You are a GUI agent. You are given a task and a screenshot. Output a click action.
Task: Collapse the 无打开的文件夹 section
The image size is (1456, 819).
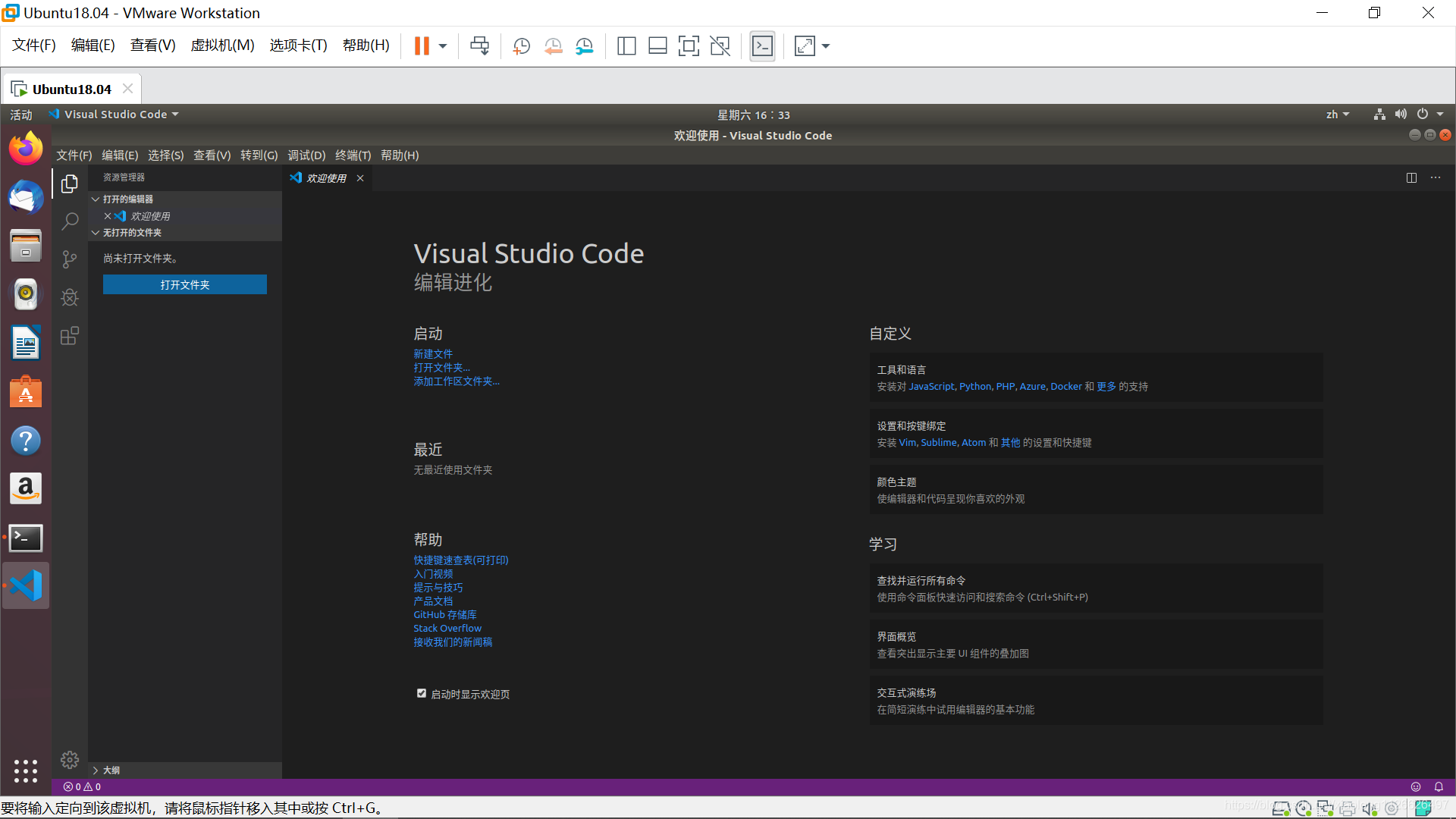131,233
